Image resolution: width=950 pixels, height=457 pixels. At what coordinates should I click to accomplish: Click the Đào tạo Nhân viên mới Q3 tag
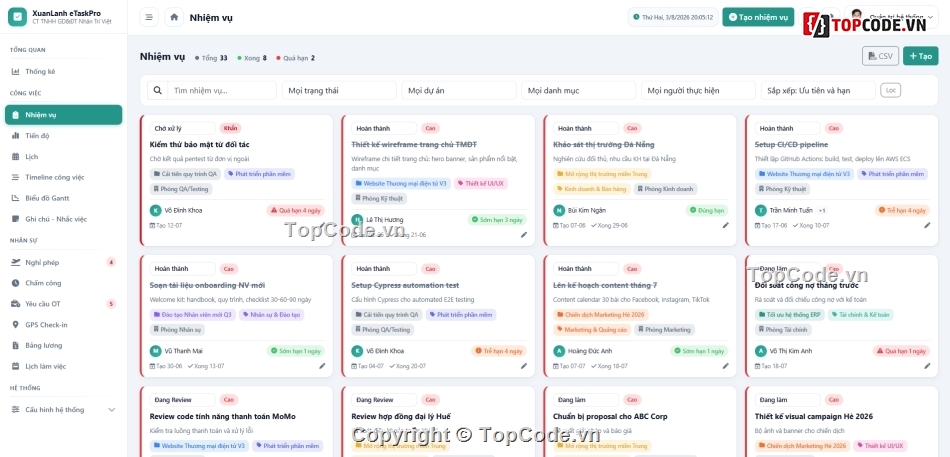point(193,315)
